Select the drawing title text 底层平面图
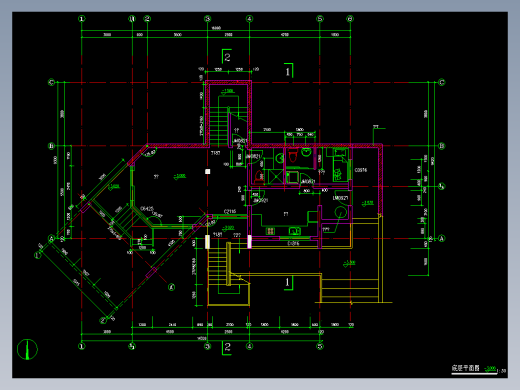 point(465,368)
